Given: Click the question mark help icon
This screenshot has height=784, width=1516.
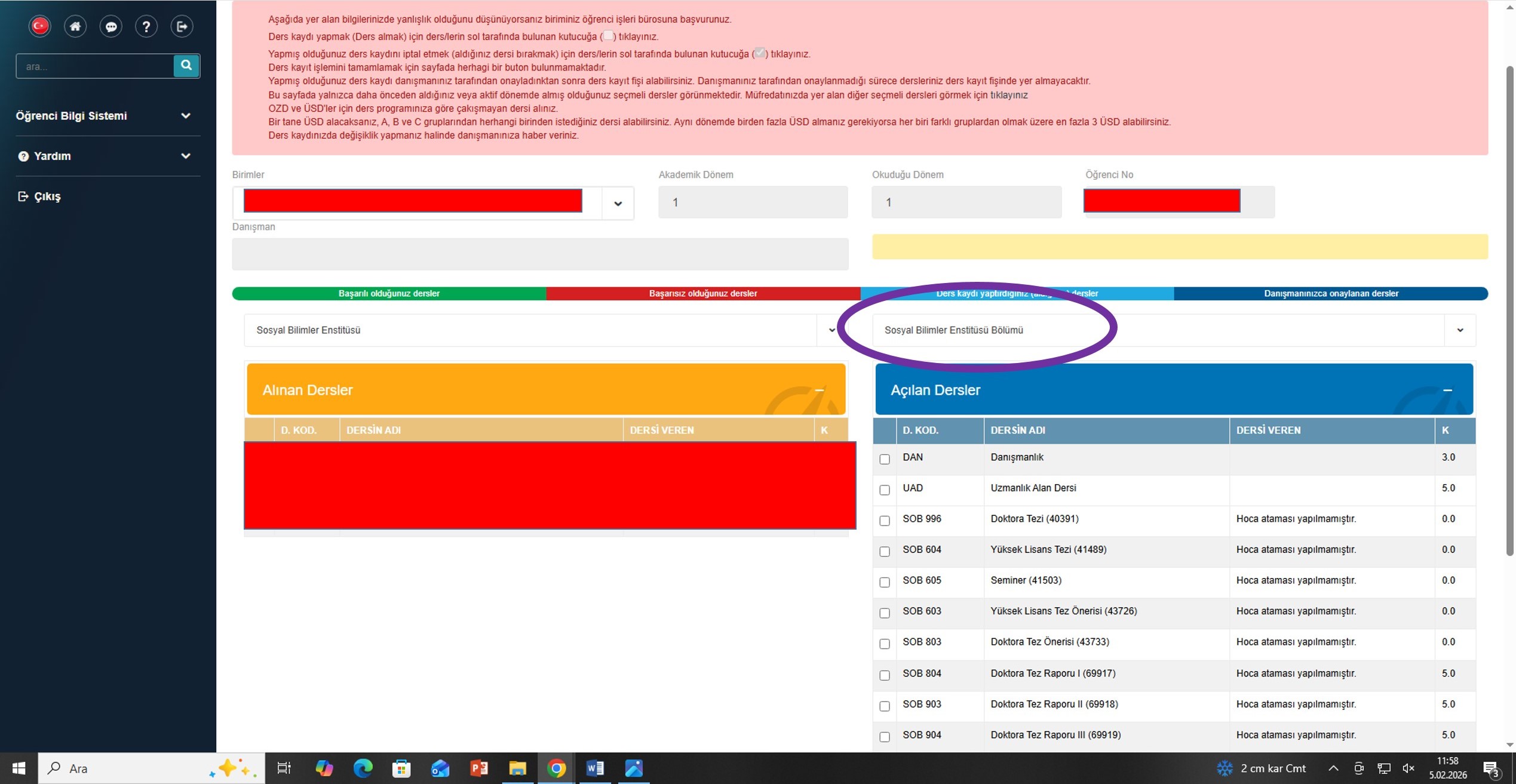Looking at the screenshot, I should (x=146, y=26).
